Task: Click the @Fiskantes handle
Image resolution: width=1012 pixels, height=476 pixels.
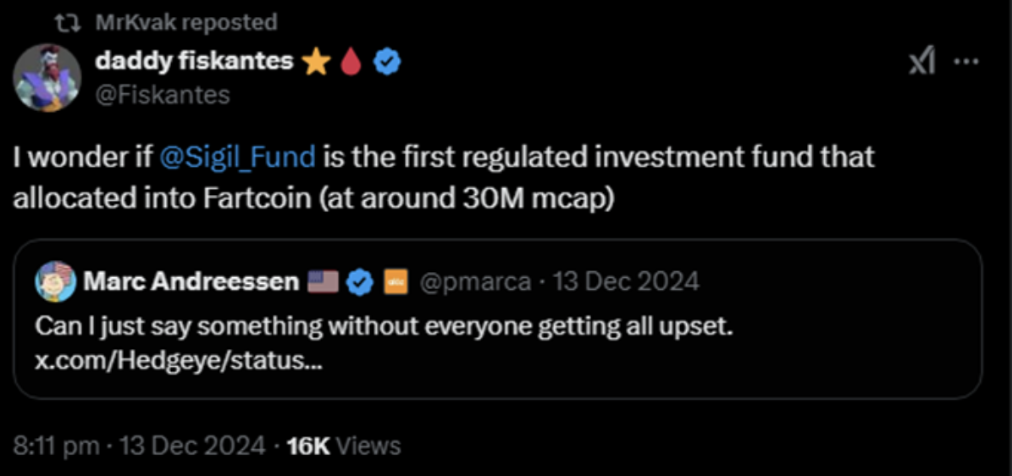Action: [163, 95]
